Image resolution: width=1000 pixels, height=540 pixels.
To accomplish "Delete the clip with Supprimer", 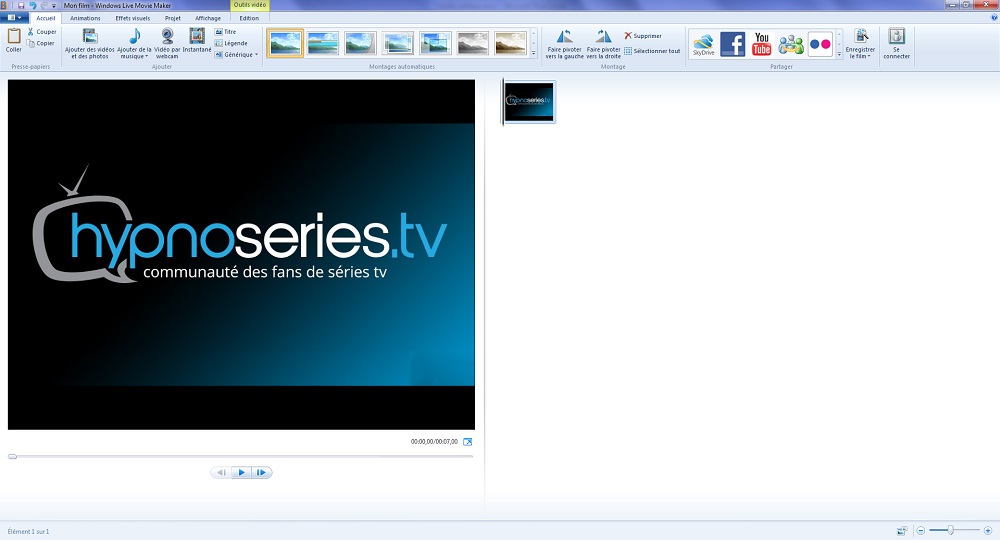I will pos(643,36).
